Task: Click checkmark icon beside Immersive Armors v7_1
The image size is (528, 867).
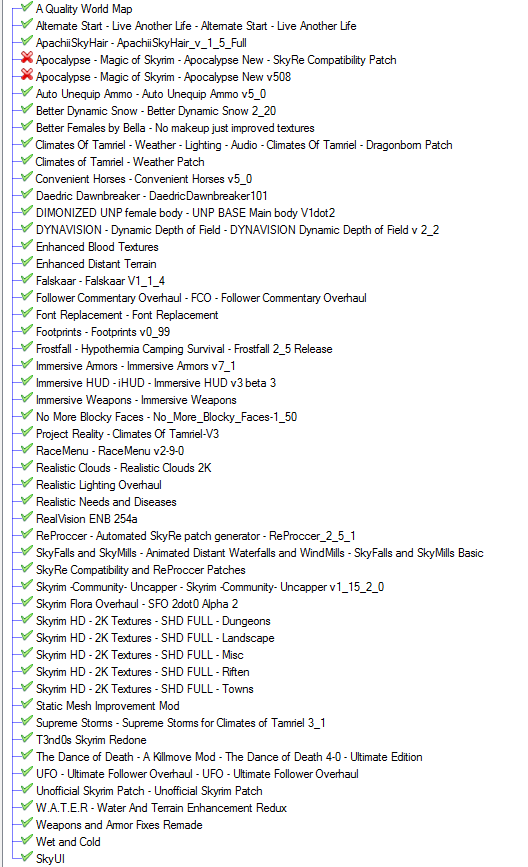Action: tap(27, 364)
